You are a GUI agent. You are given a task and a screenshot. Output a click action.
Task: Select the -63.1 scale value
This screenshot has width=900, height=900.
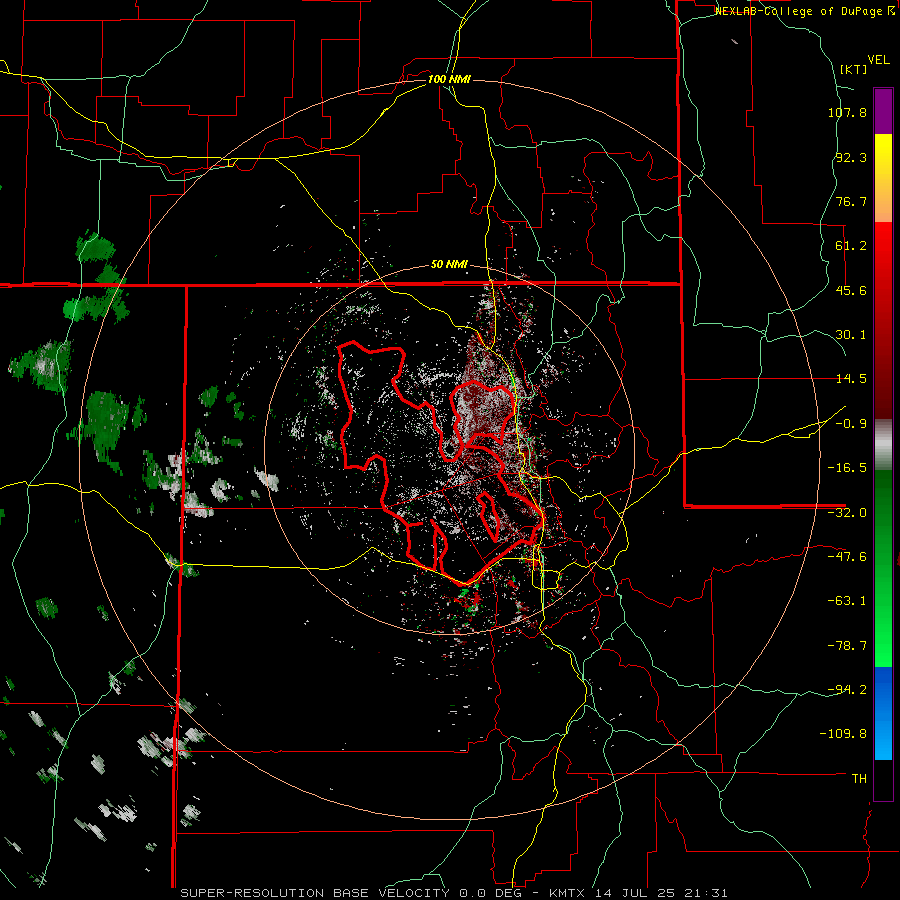pyautogui.click(x=847, y=601)
